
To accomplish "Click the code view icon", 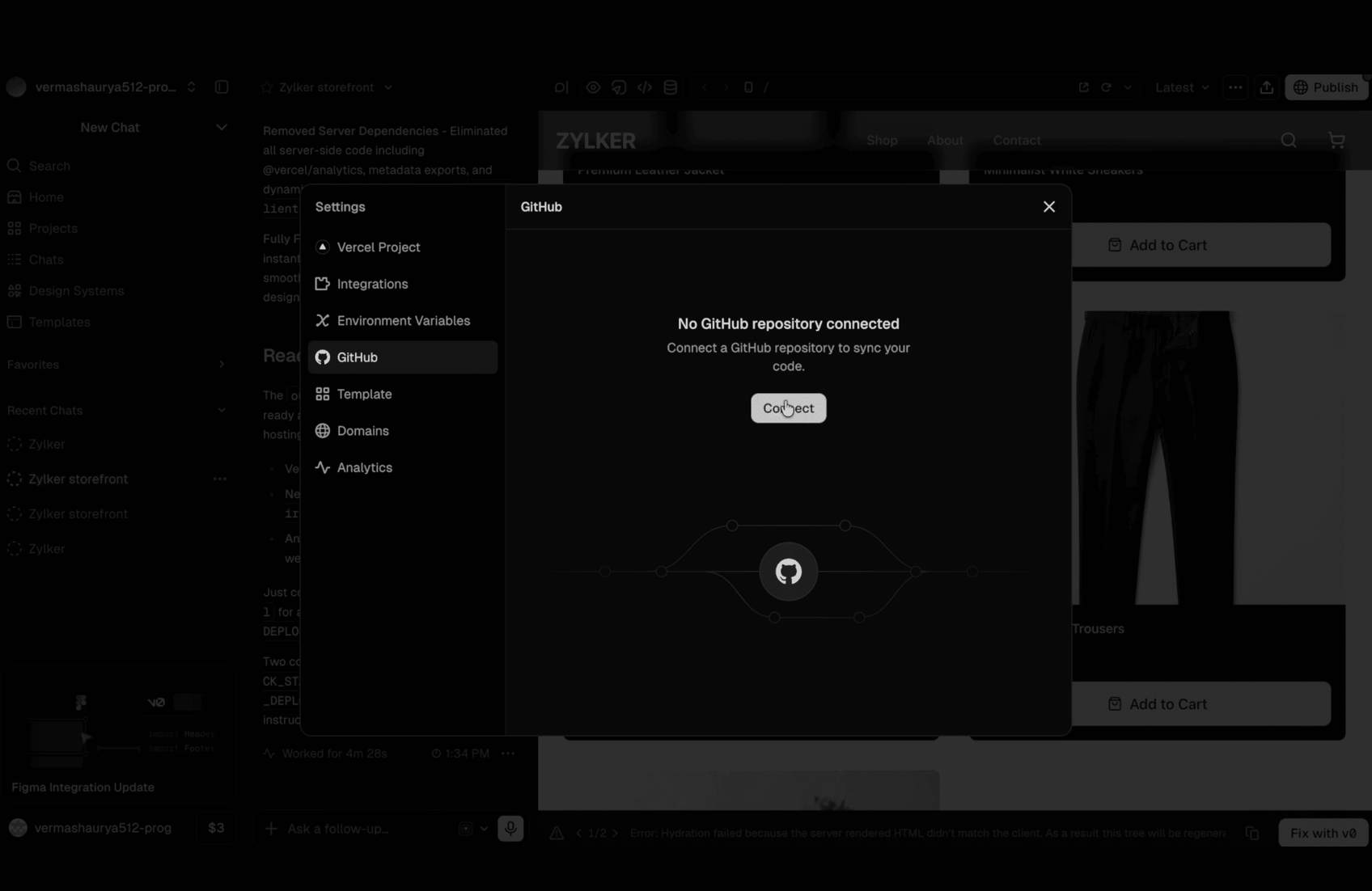I will click(645, 87).
